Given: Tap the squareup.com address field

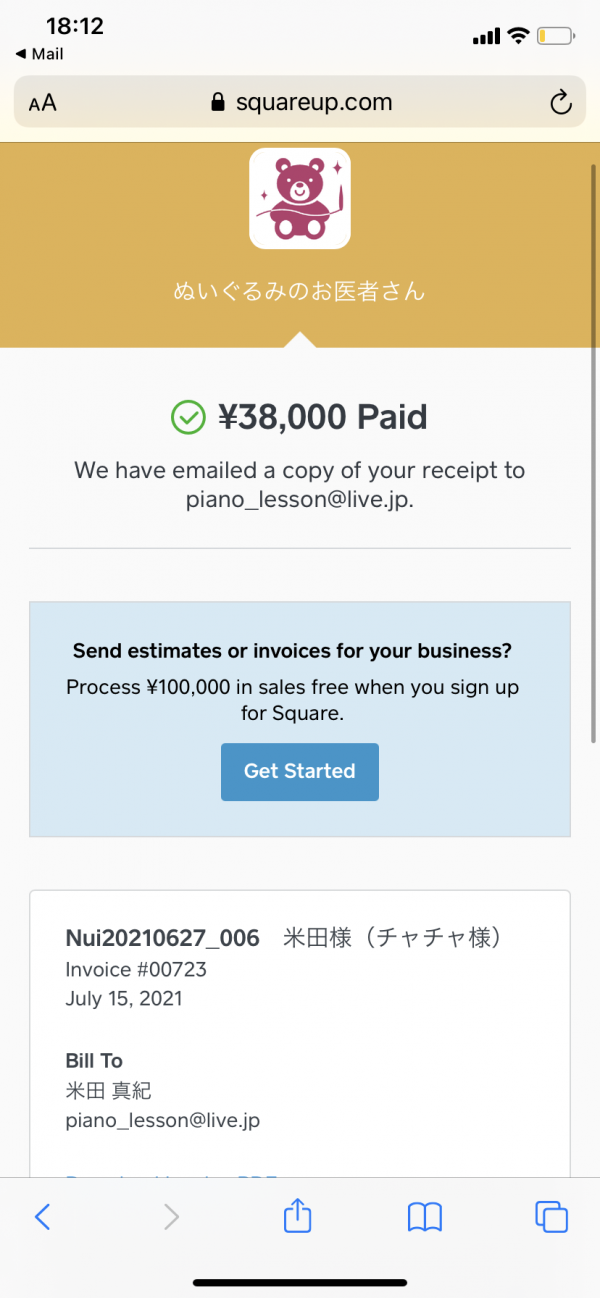Looking at the screenshot, I should [x=300, y=102].
